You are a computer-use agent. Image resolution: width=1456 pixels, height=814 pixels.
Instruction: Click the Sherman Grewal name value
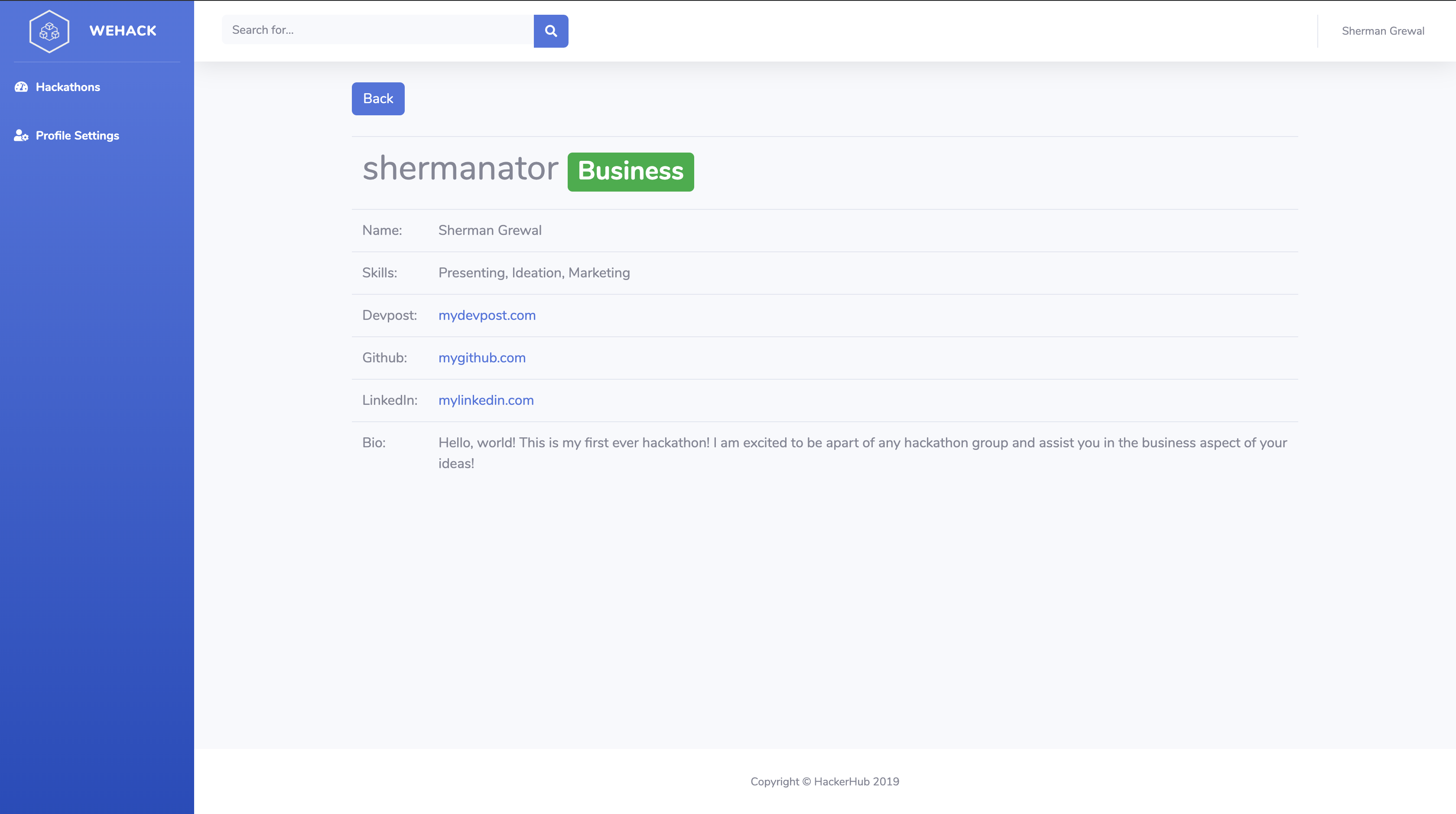490,231
